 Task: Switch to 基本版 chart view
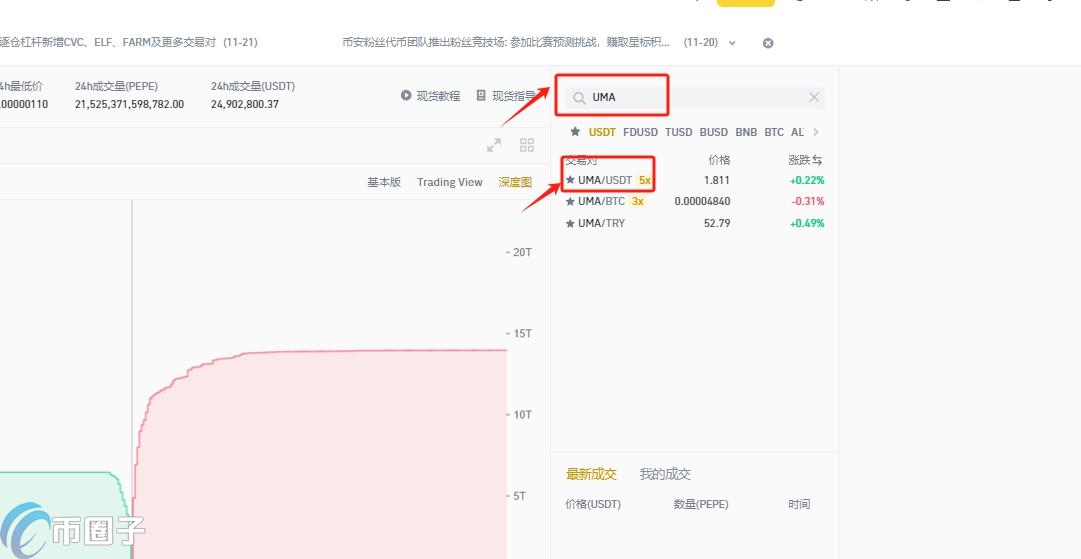(384, 182)
